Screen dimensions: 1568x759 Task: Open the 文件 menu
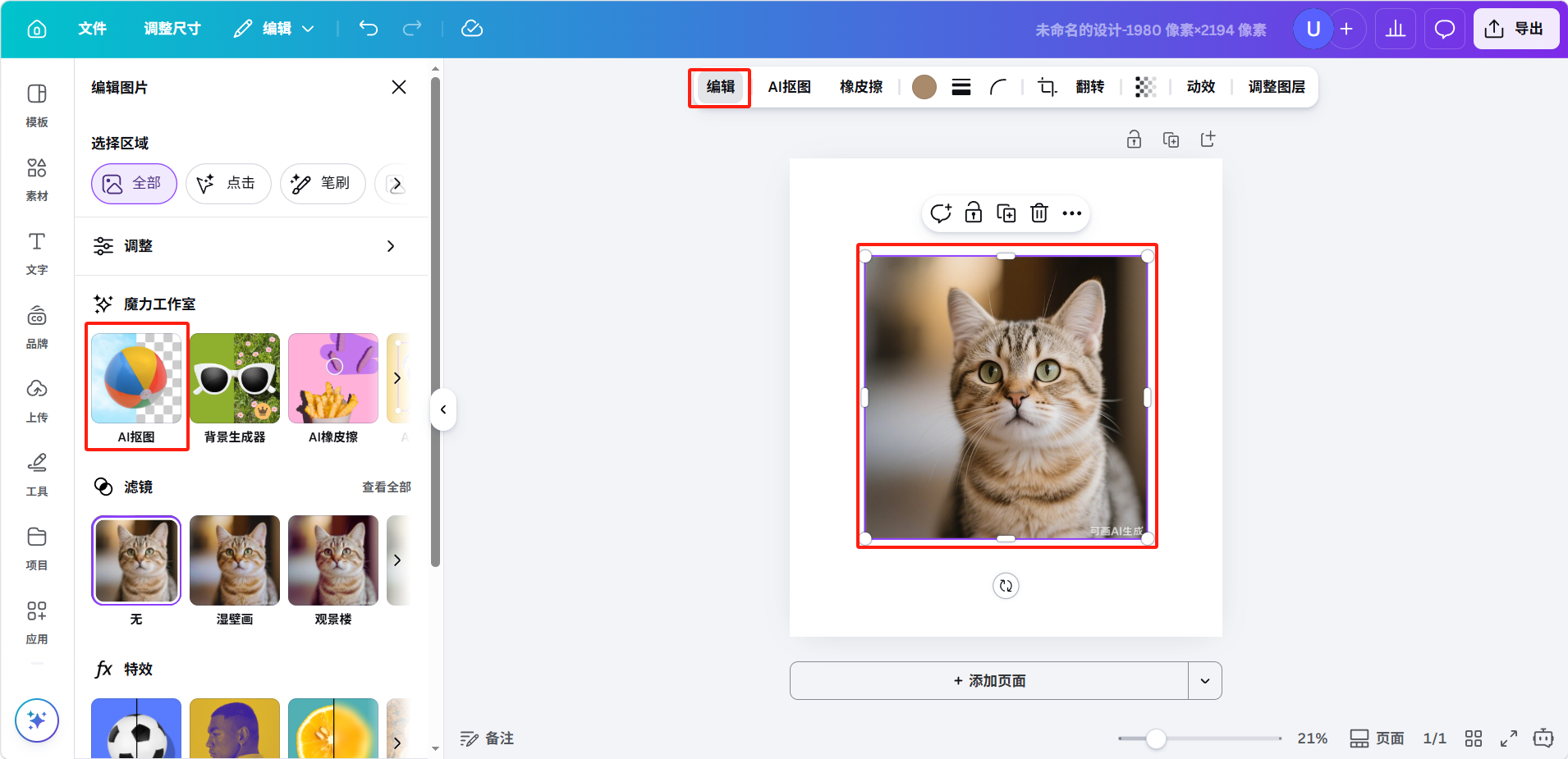[x=92, y=29]
